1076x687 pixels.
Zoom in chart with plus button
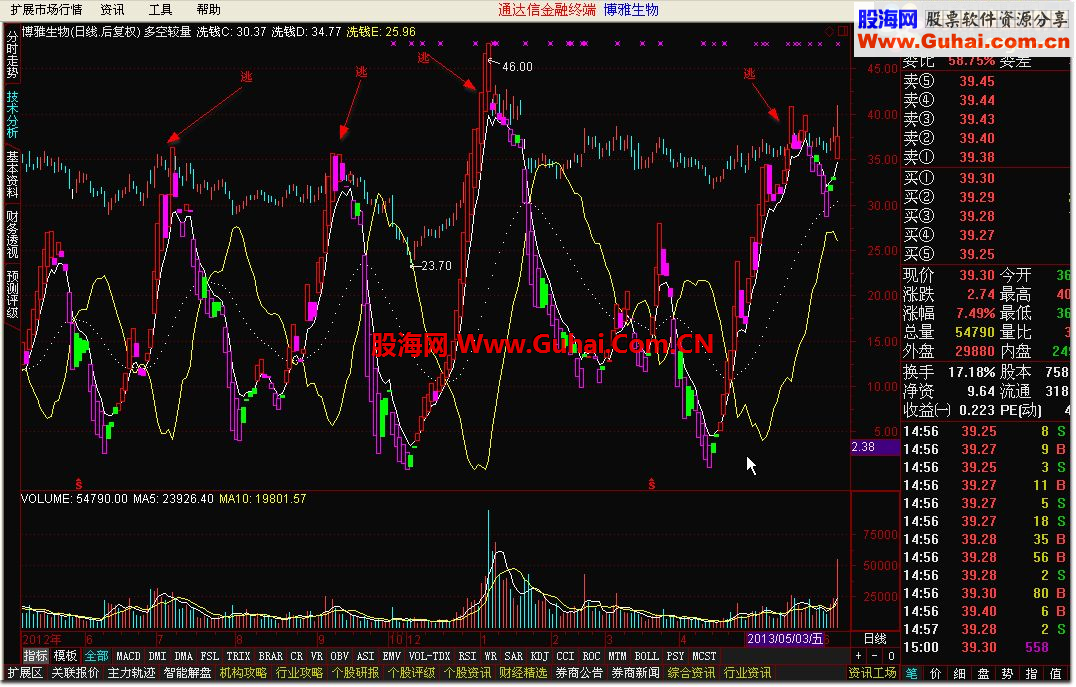[858, 656]
